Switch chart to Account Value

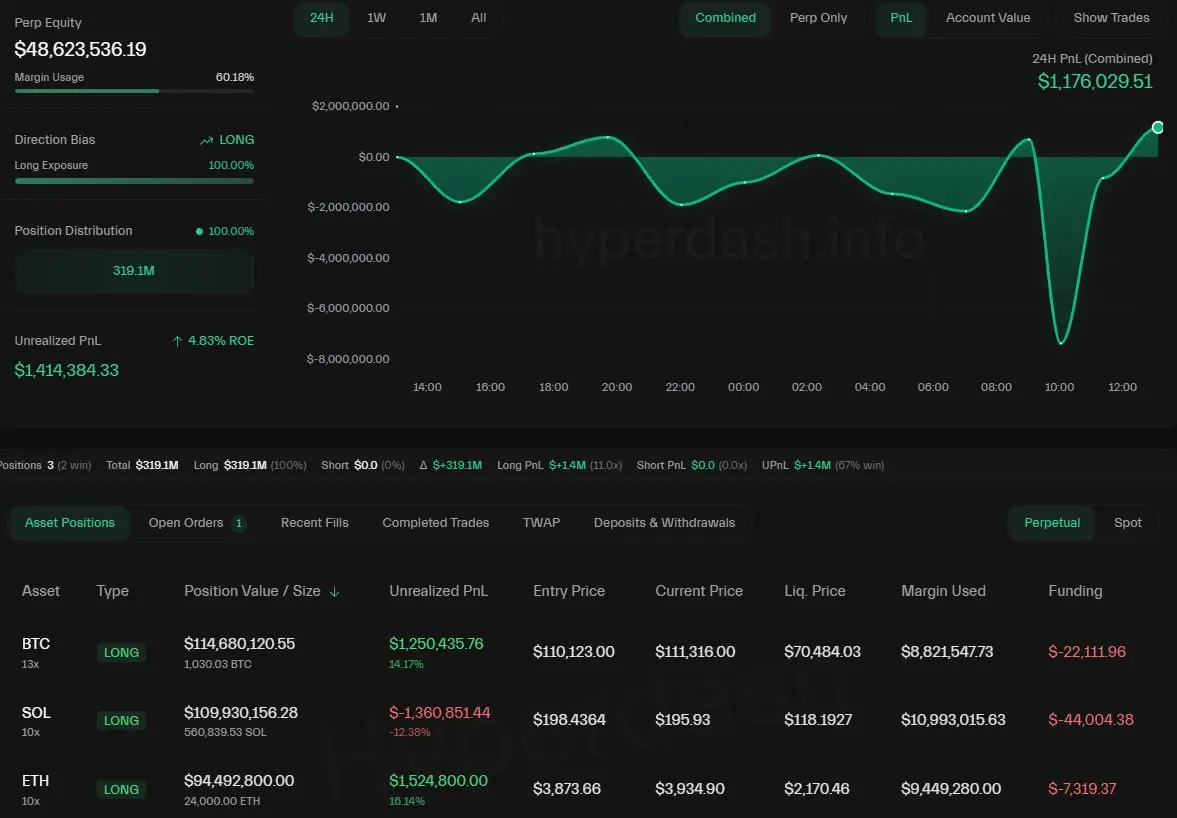(x=987, y=18)
